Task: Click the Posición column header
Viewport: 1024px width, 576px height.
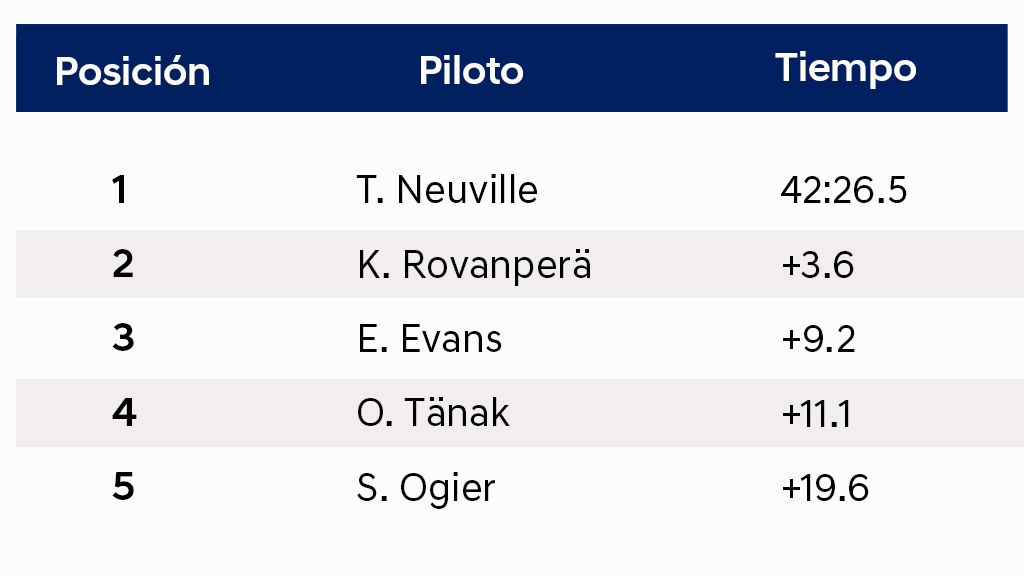Action: 132,72
